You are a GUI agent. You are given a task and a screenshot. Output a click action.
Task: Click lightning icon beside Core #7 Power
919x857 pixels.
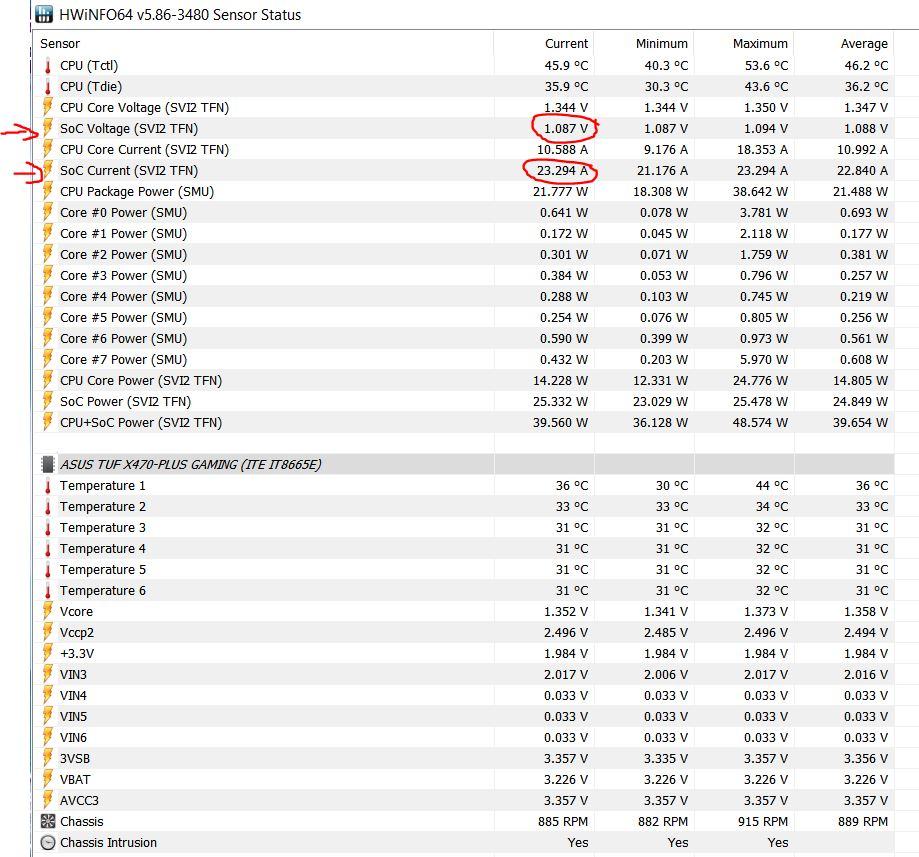[x=48, y=359]
